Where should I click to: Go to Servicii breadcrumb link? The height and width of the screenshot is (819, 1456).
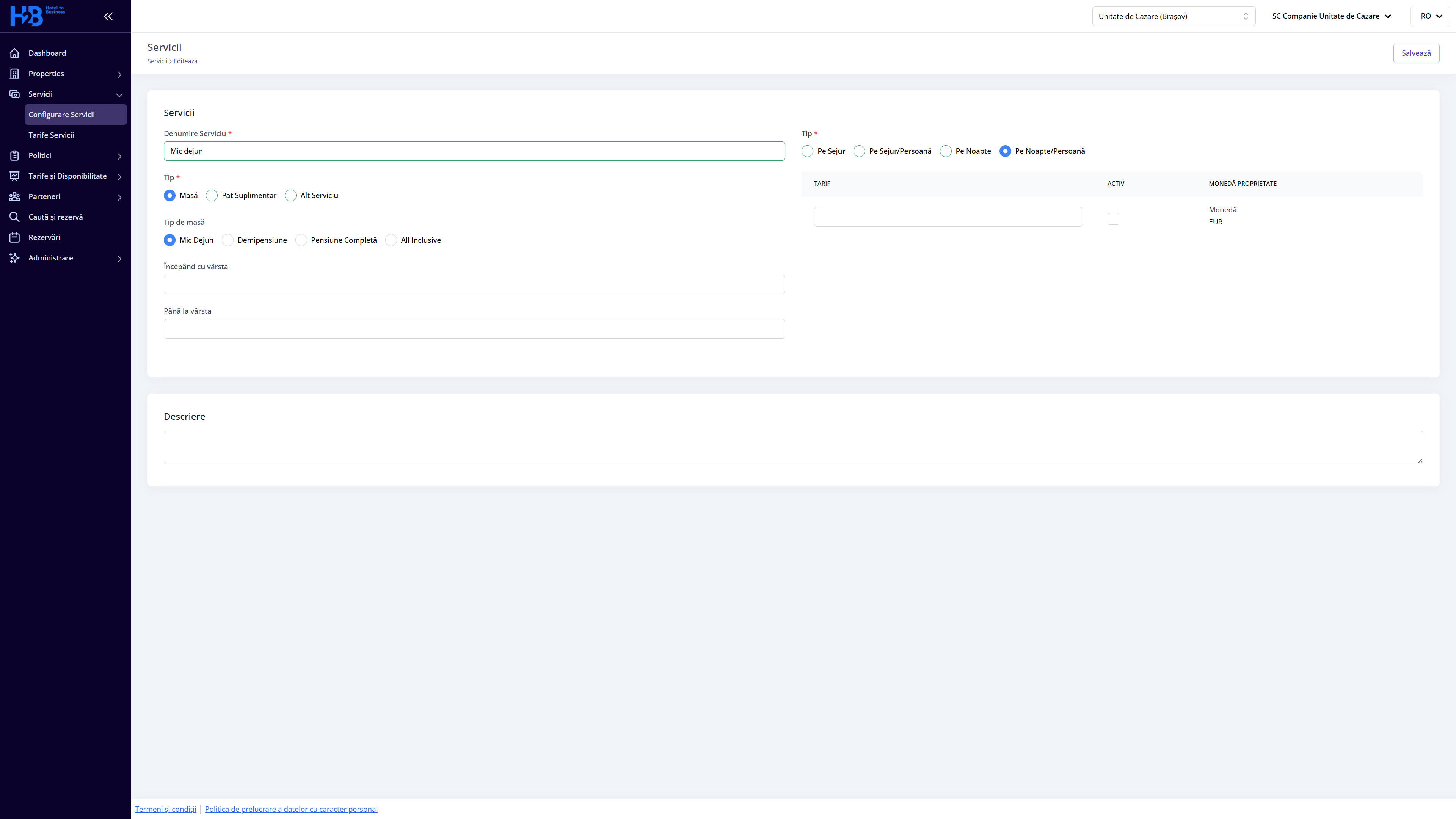coord(157,61)
